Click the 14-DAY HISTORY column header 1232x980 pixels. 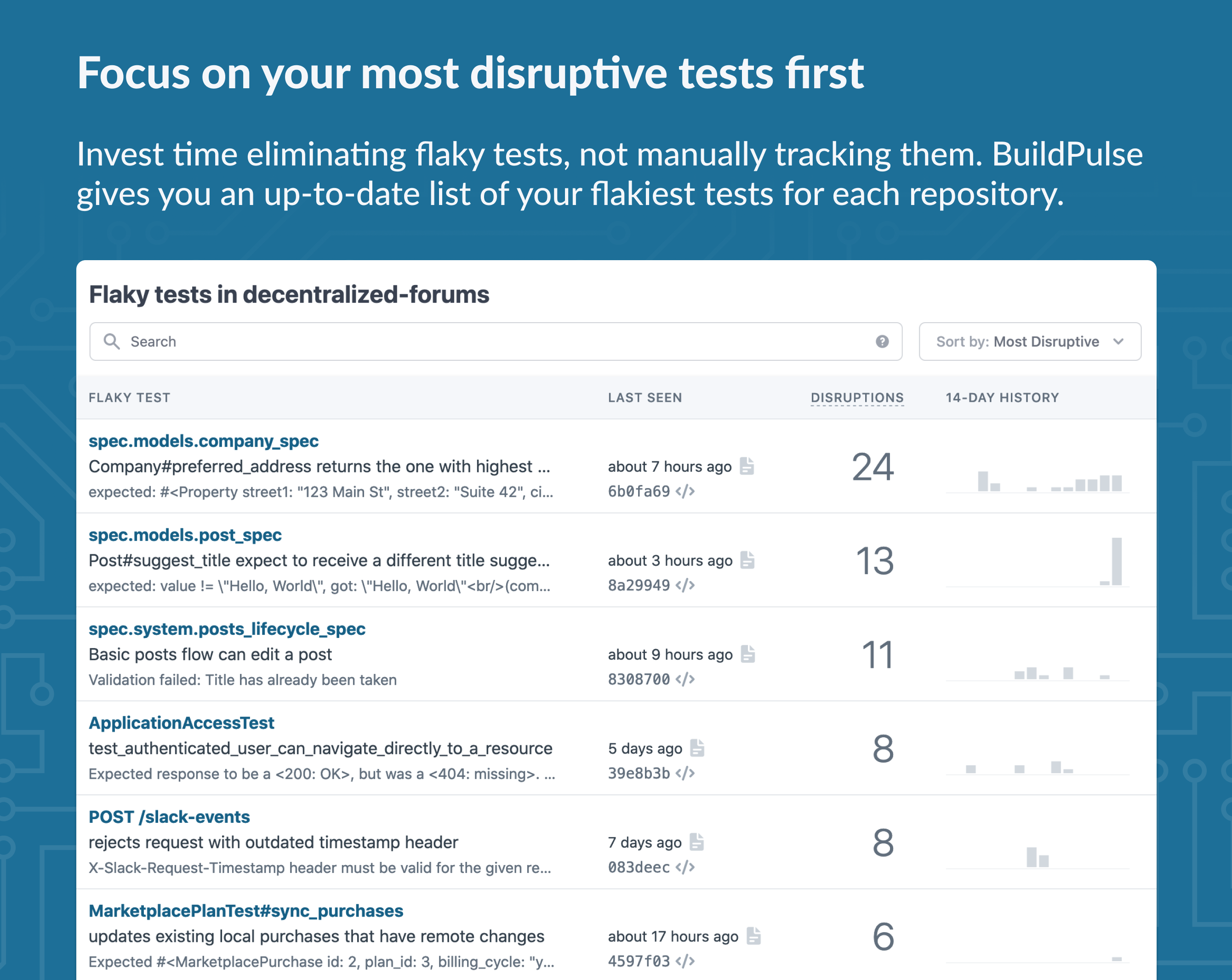[x=1002, y=398]
